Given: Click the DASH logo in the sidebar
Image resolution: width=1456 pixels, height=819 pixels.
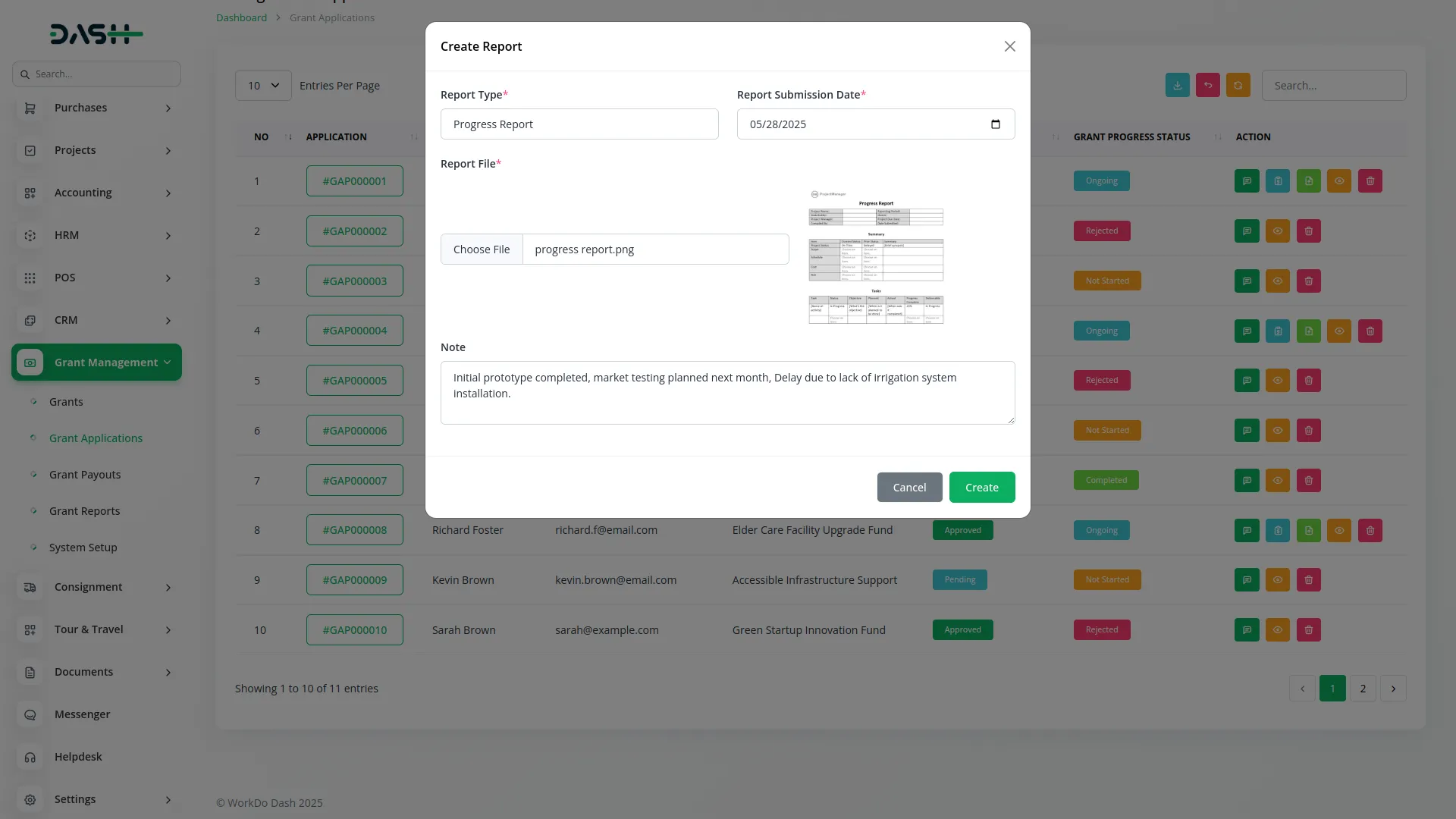Looking at the screenshot, I should pos(96,33).
